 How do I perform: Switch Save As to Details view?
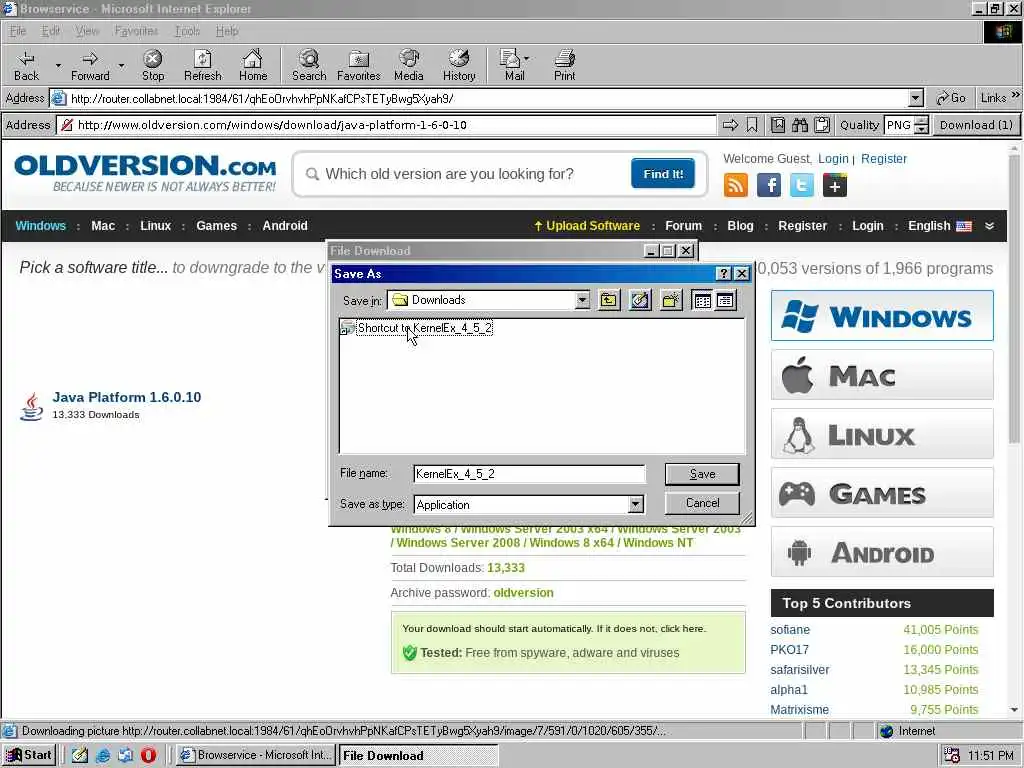[x=726, y=300]
